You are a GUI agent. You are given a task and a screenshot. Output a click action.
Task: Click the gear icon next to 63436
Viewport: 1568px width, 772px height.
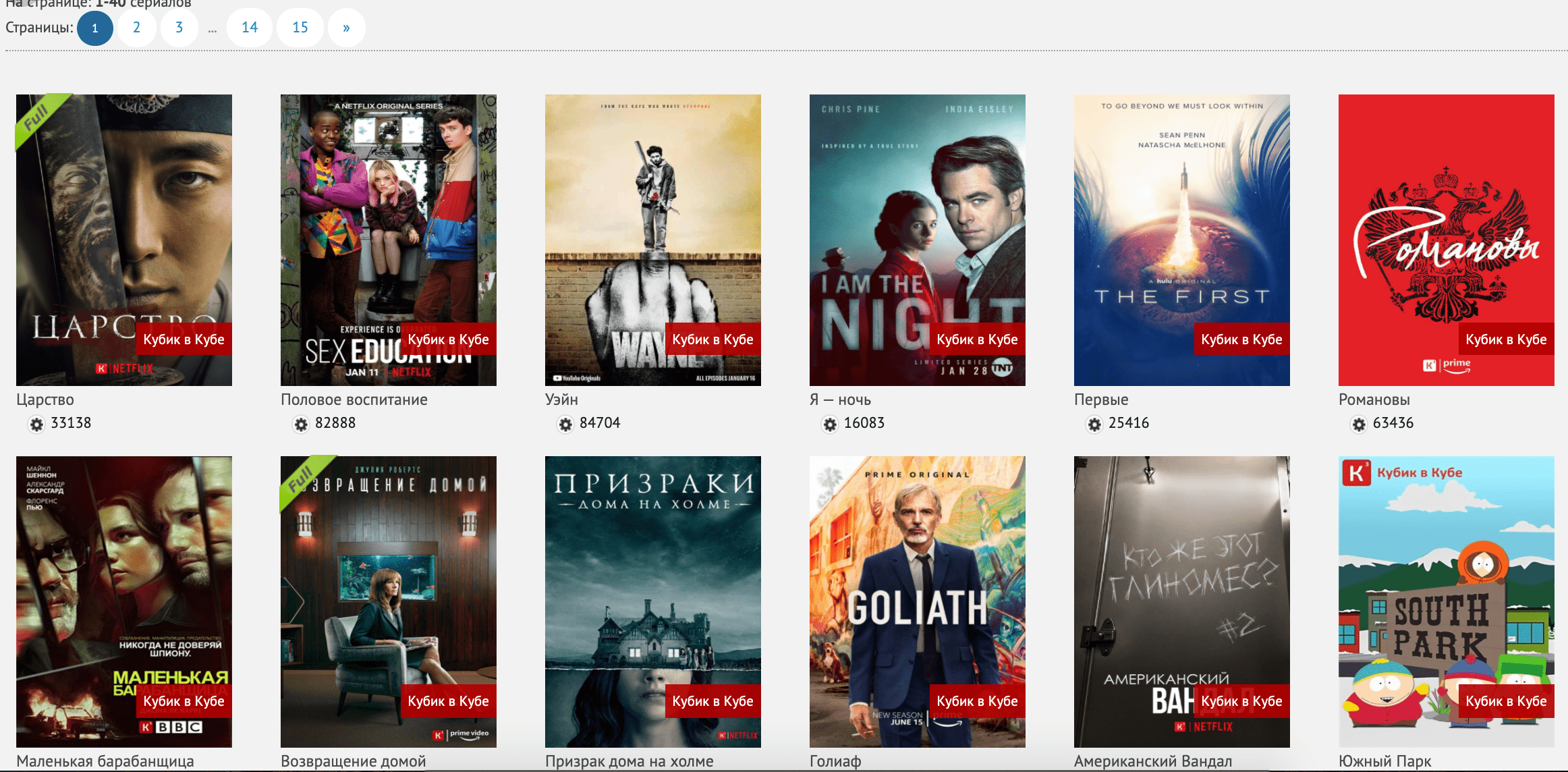(x=1359, y=424)
